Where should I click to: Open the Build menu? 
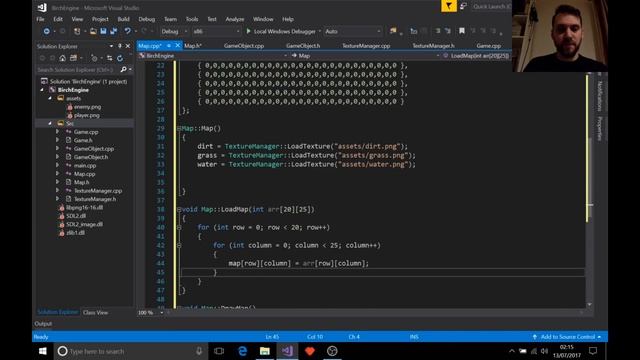pos(123,19)
